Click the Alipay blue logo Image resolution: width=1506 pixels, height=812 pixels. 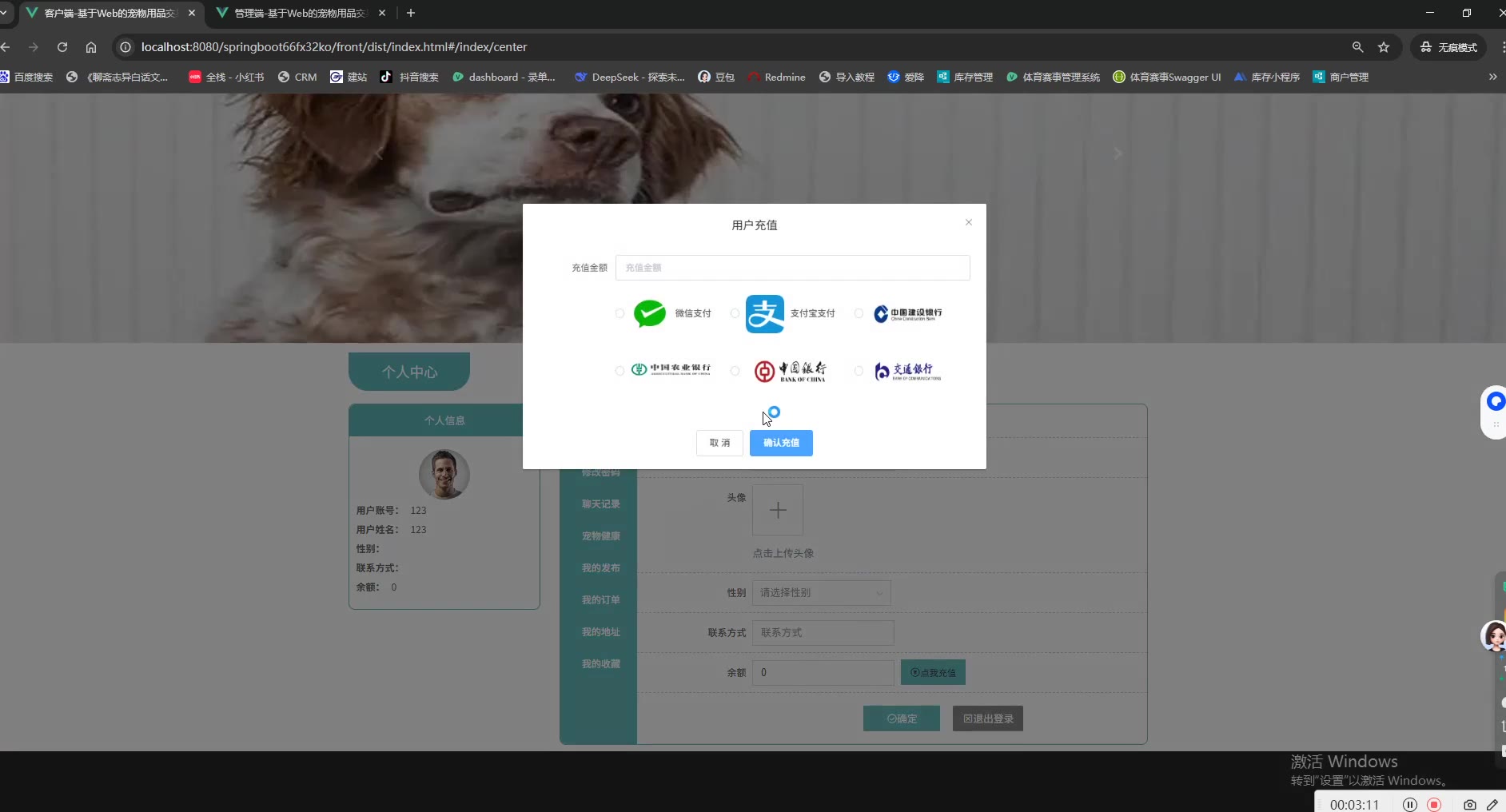[765, 314]
